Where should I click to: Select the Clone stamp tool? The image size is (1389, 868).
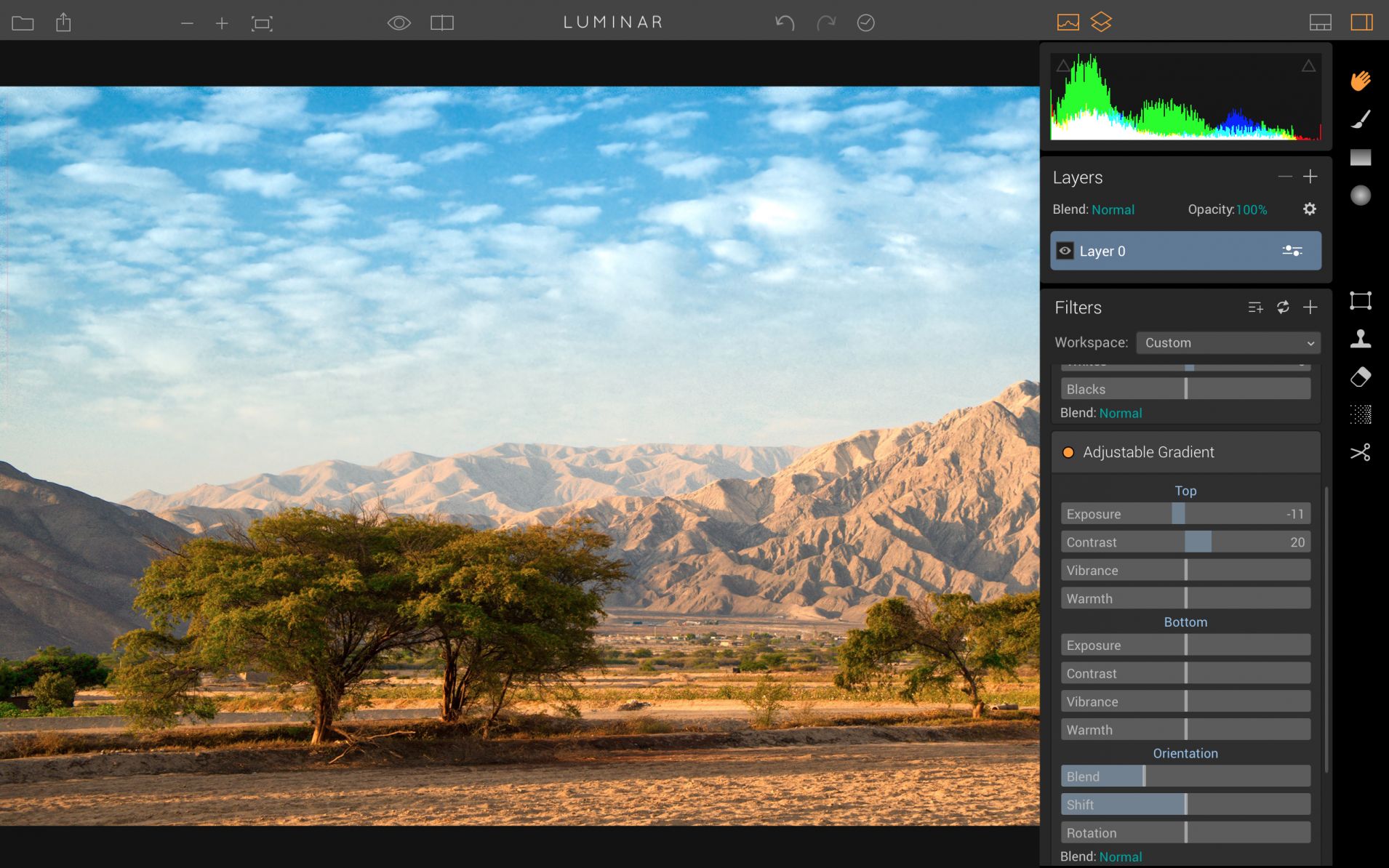1360,339
